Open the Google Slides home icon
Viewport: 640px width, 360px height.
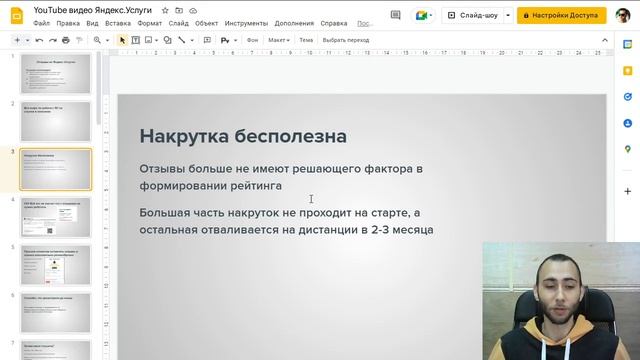17,16
